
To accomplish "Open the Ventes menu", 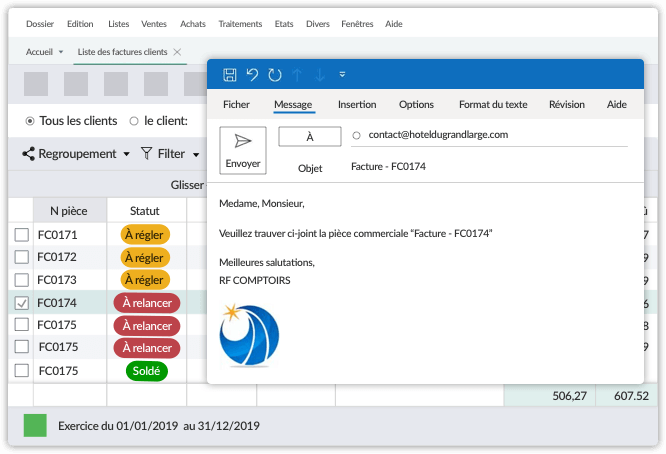I will coord(154,23).
